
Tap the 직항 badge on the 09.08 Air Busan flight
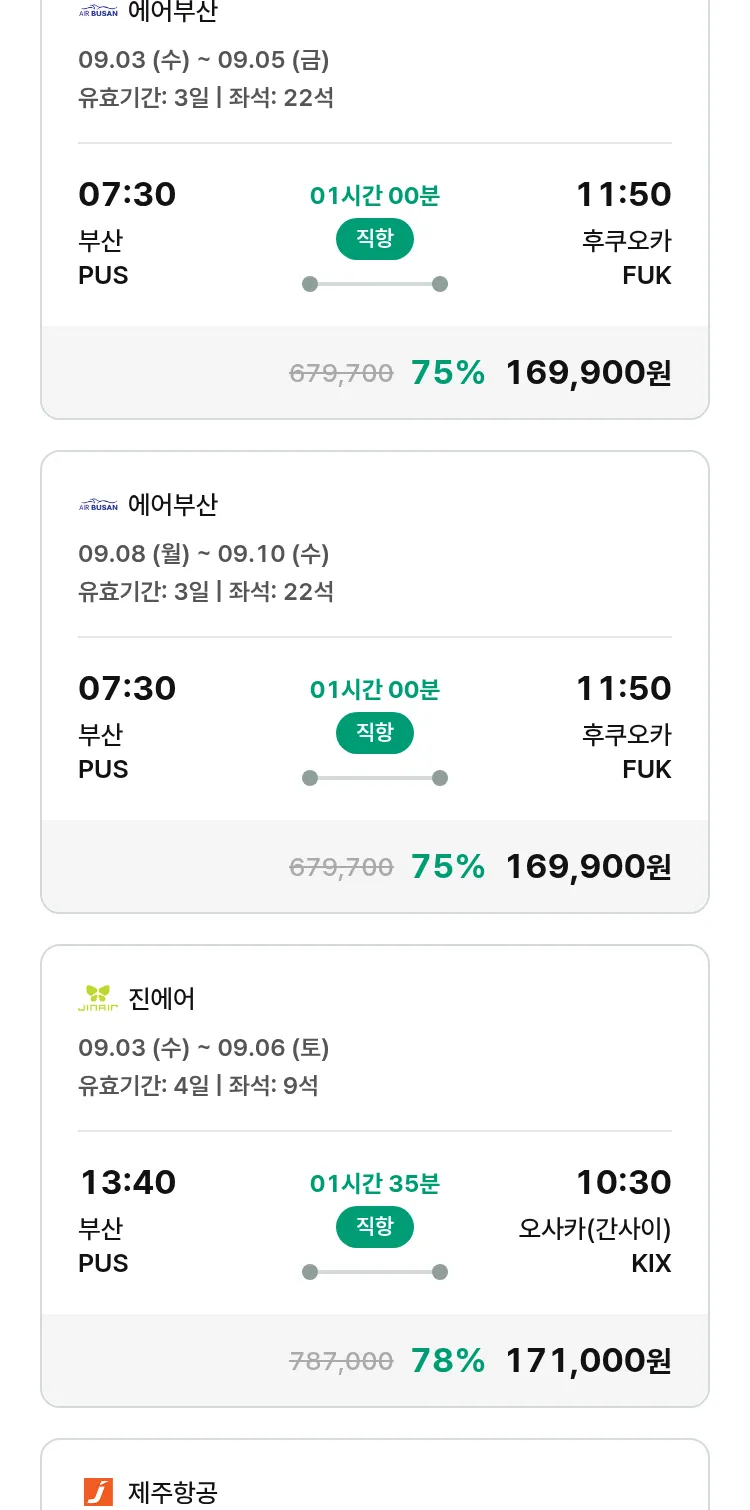(x=375, y=733)
